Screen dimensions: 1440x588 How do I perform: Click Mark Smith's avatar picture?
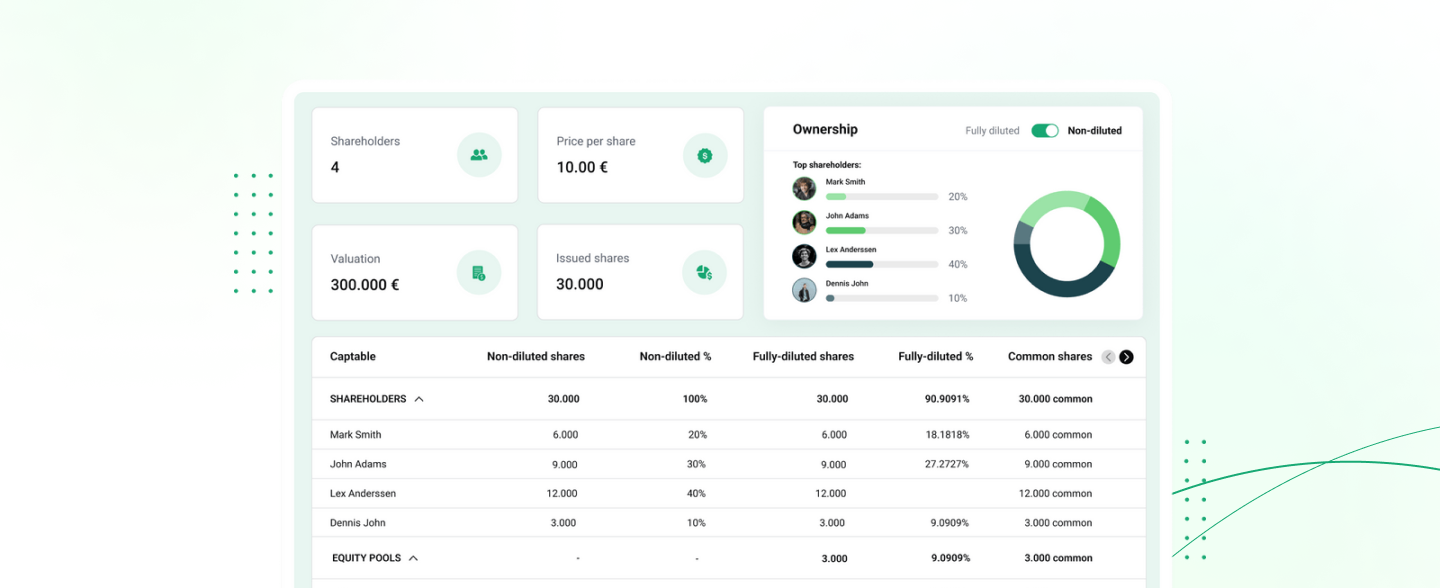pyautogui.click(x=804, y=189)
